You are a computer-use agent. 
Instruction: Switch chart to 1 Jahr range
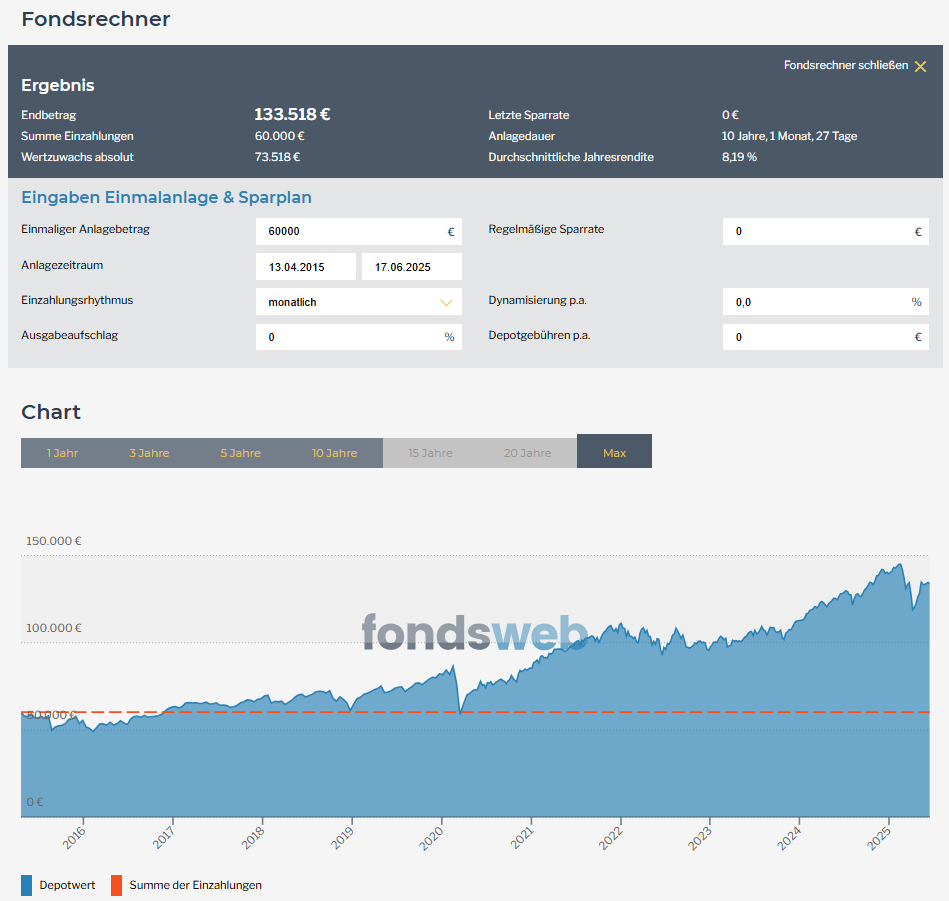tap(62, 453)
